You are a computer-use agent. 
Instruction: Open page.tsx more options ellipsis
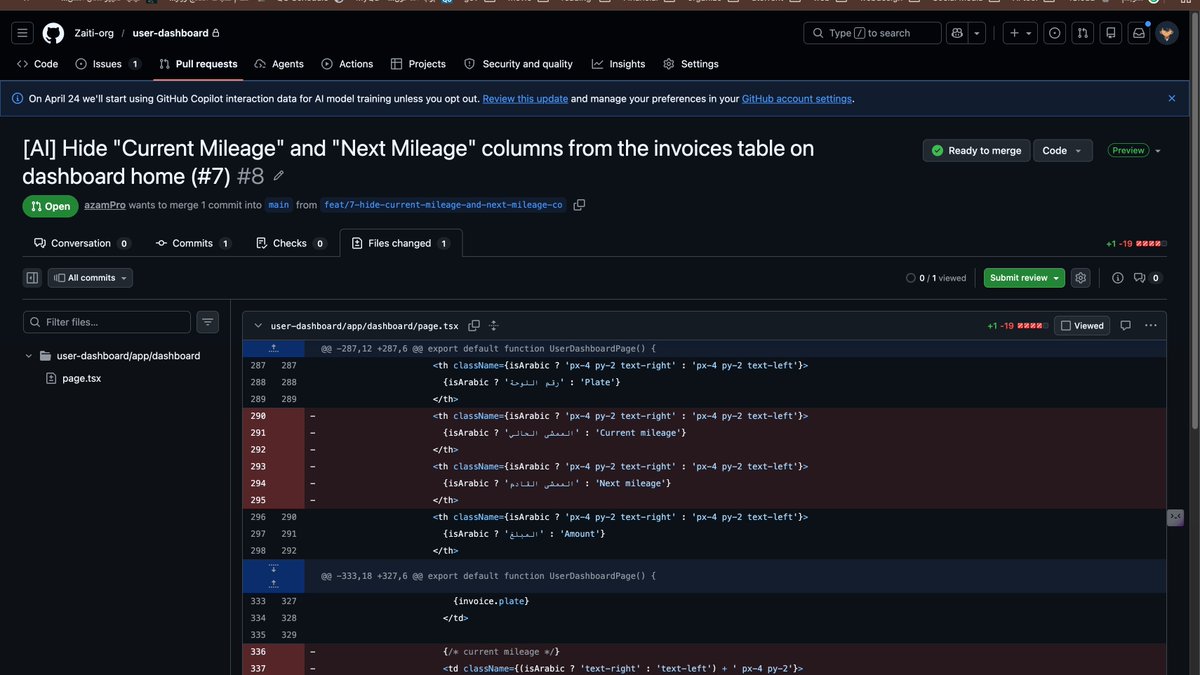1151,326
